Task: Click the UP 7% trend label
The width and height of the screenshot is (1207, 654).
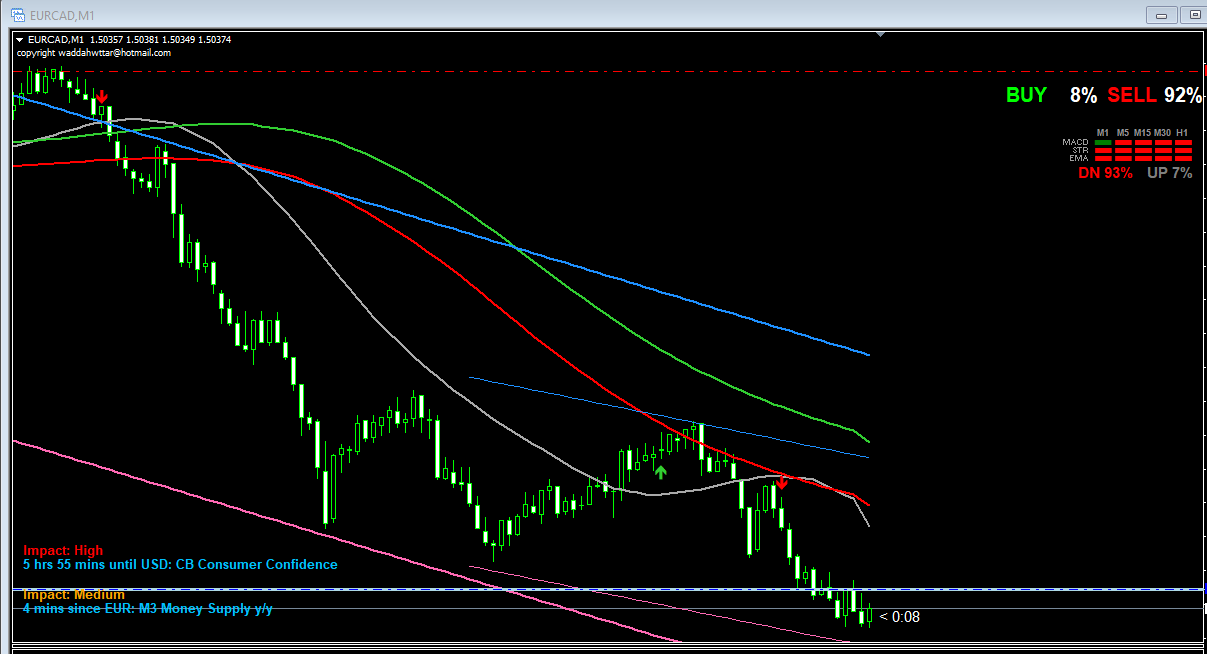Action: point(1170,173)
